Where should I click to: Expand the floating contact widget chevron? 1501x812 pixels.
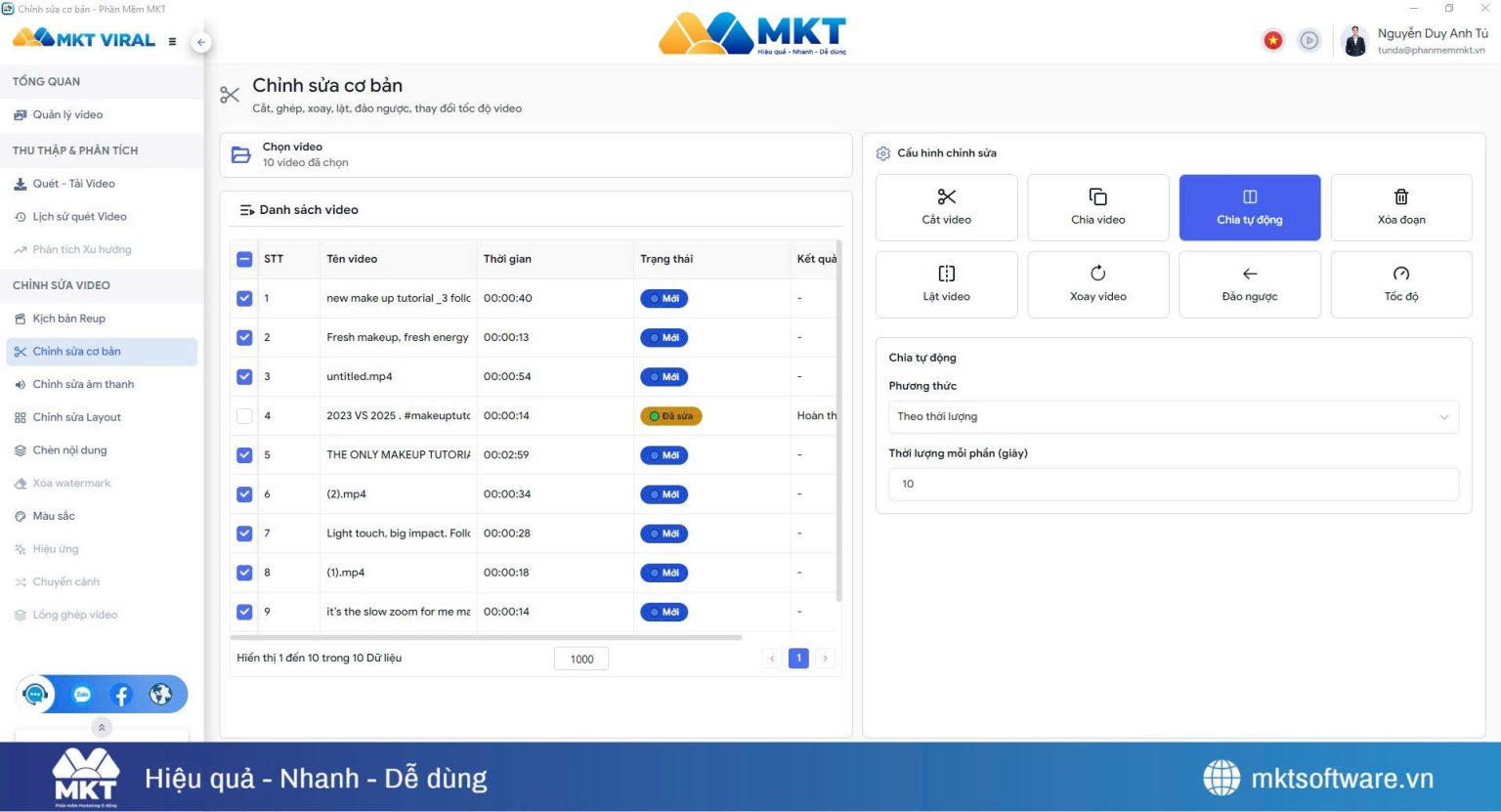tap(101, 727)
